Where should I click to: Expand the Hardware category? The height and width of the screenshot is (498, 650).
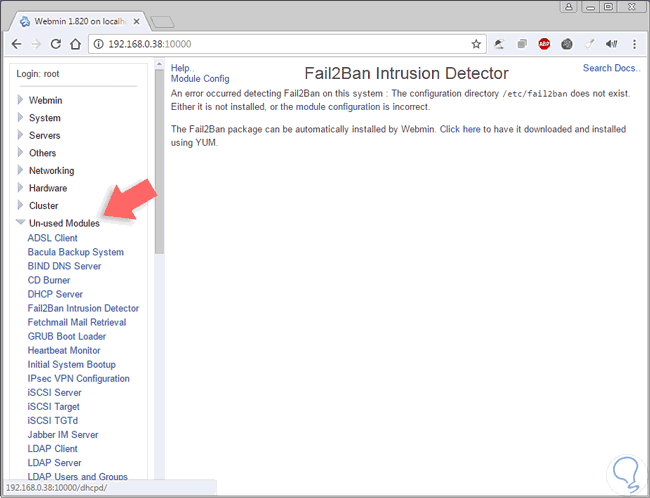click(x=48, y=188)
